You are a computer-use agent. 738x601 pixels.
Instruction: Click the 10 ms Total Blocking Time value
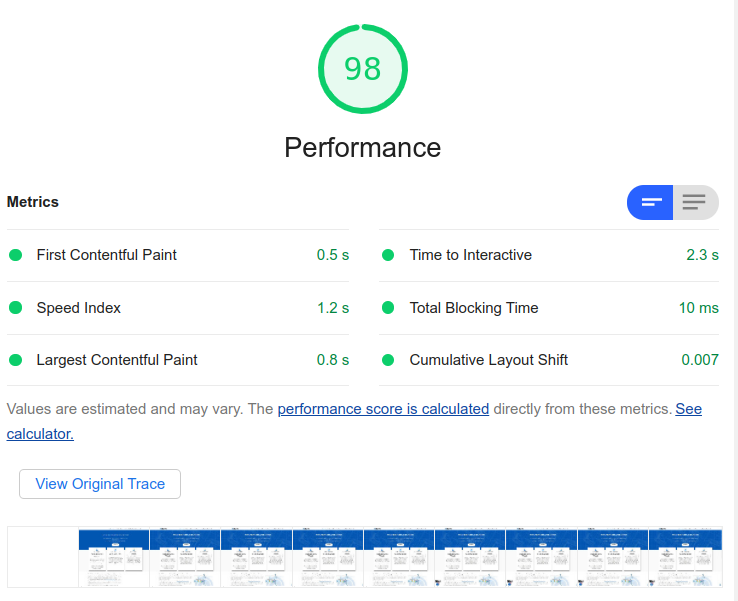[698, 308]
